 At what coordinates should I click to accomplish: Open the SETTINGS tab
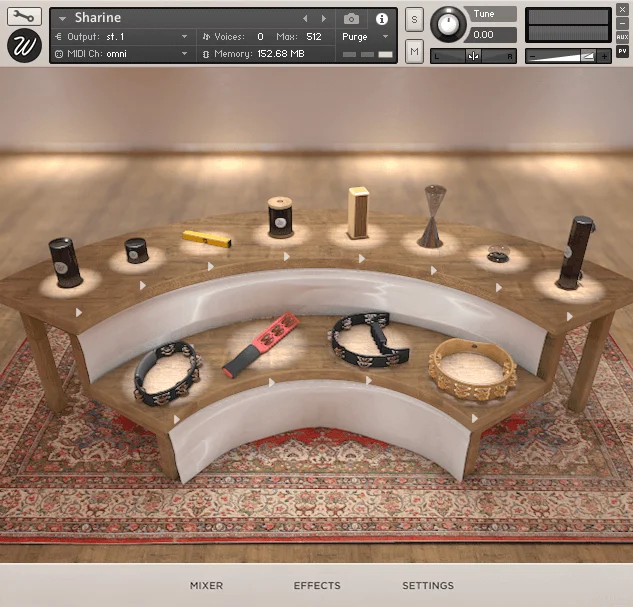428,585
